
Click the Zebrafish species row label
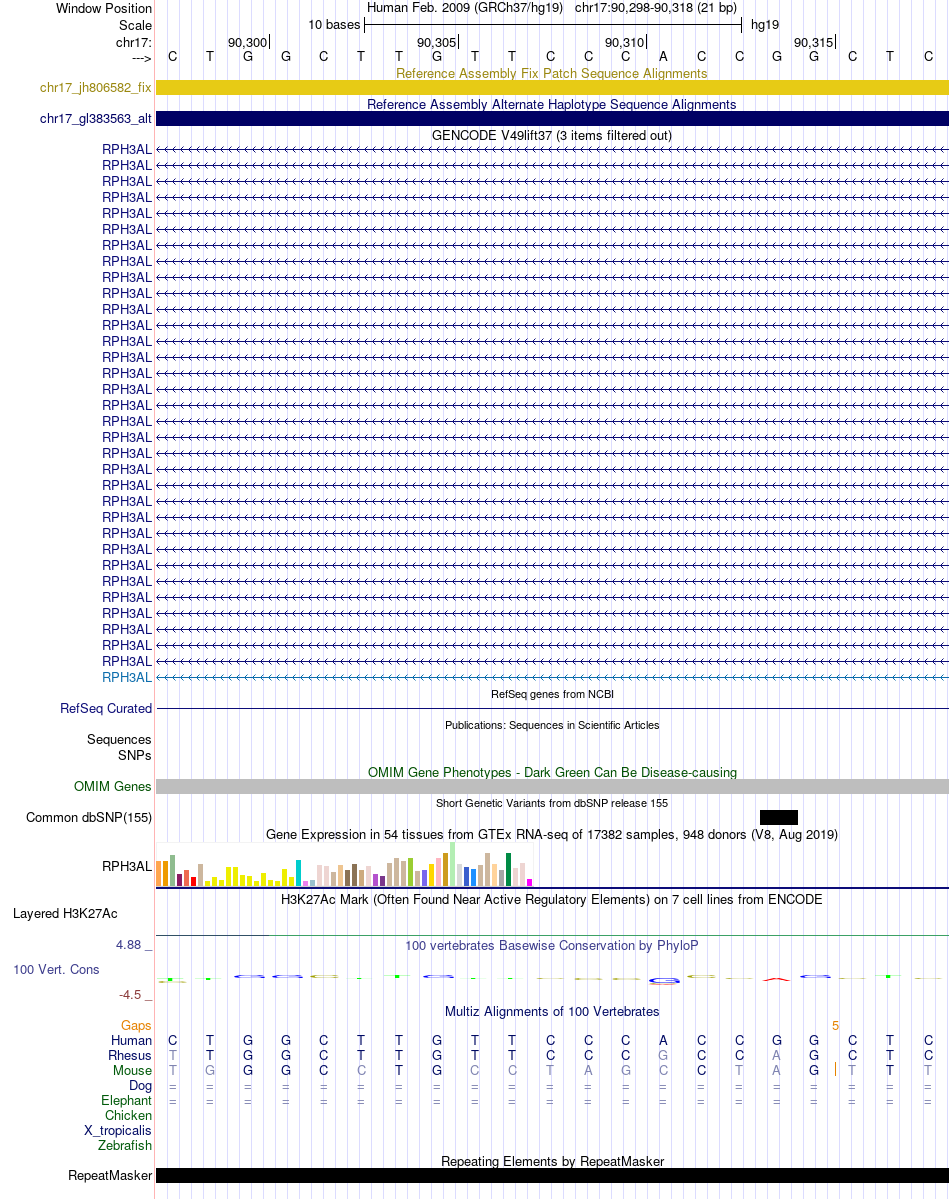coord(125,1145)
